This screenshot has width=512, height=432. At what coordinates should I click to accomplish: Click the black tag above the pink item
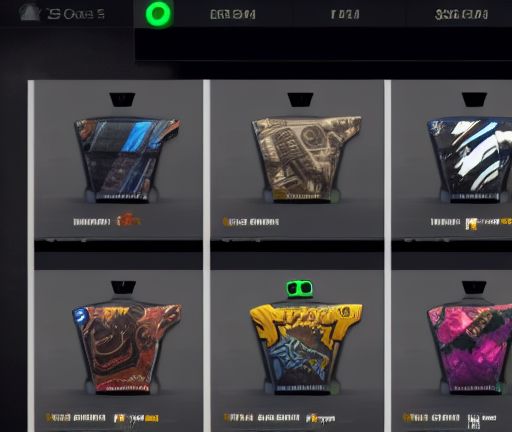coord(474,288)
